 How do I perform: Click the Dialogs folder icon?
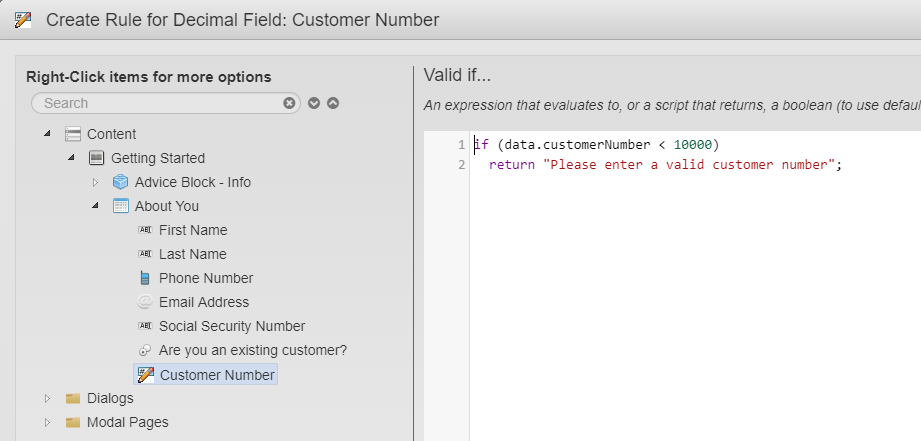[73, 399]
